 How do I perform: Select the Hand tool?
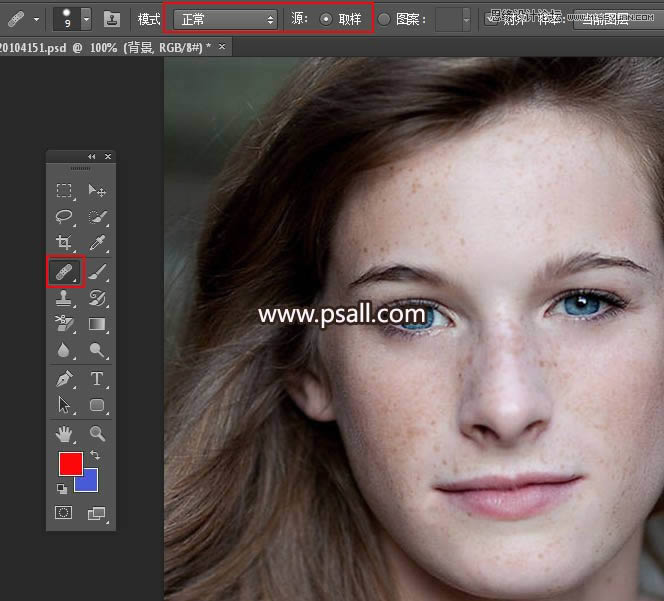(64, 433)
